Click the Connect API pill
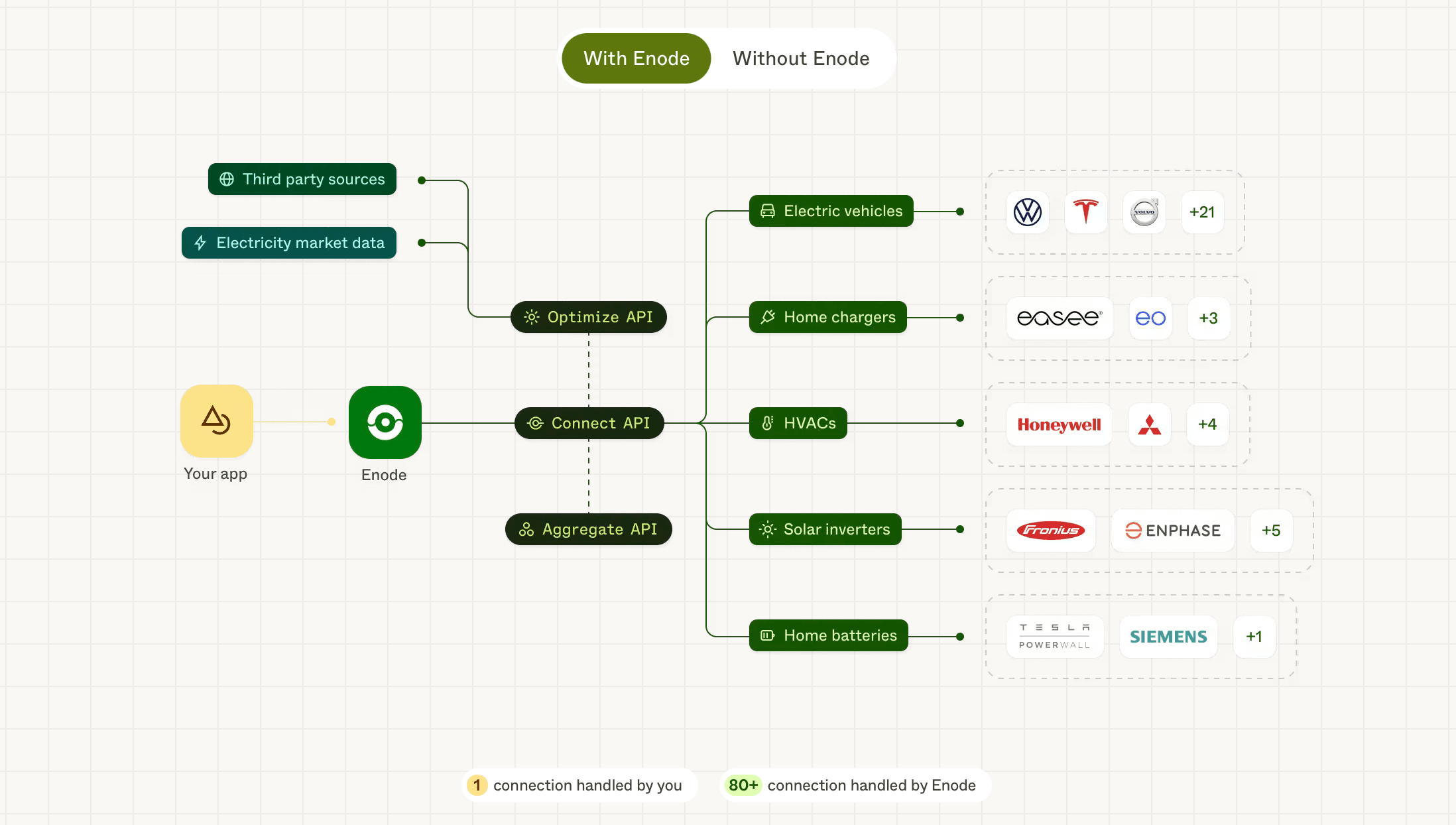This screenshot has width=1456, height=825. (x=589, y=423)
